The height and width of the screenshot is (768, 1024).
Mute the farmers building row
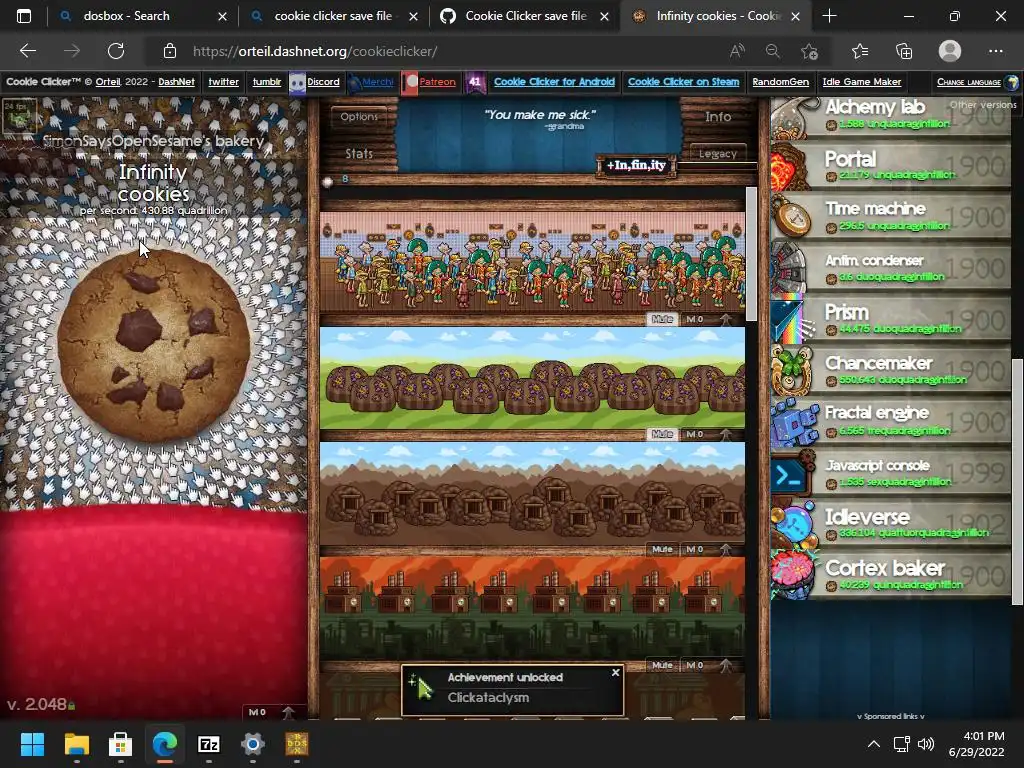tap(662, 319)
